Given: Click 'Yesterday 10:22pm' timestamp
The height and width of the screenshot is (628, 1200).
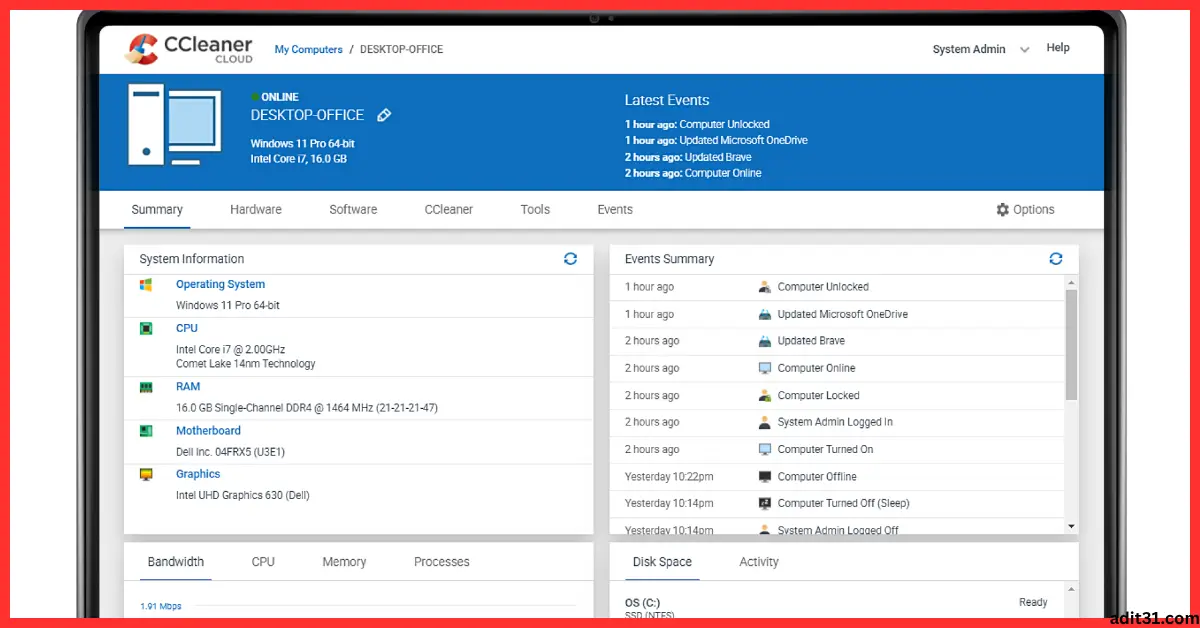Looking at the screenshot, I should (x=669, y=477).
